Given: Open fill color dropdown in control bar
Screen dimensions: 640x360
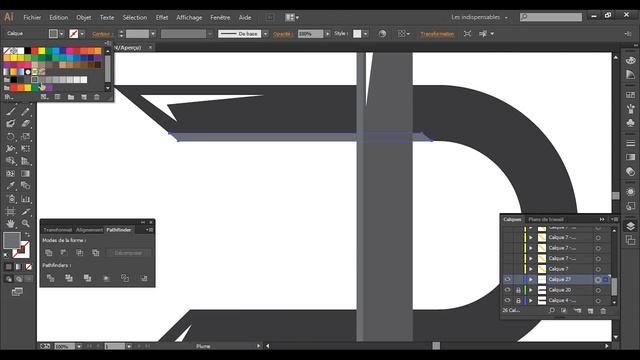Looking at the screenshot, I should (62, 33).
